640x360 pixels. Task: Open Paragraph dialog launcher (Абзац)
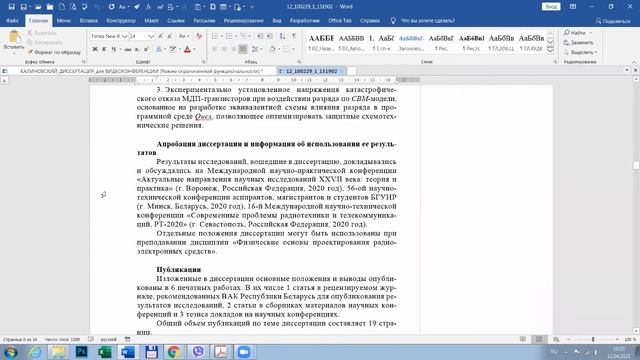click(x=299, y=62)
